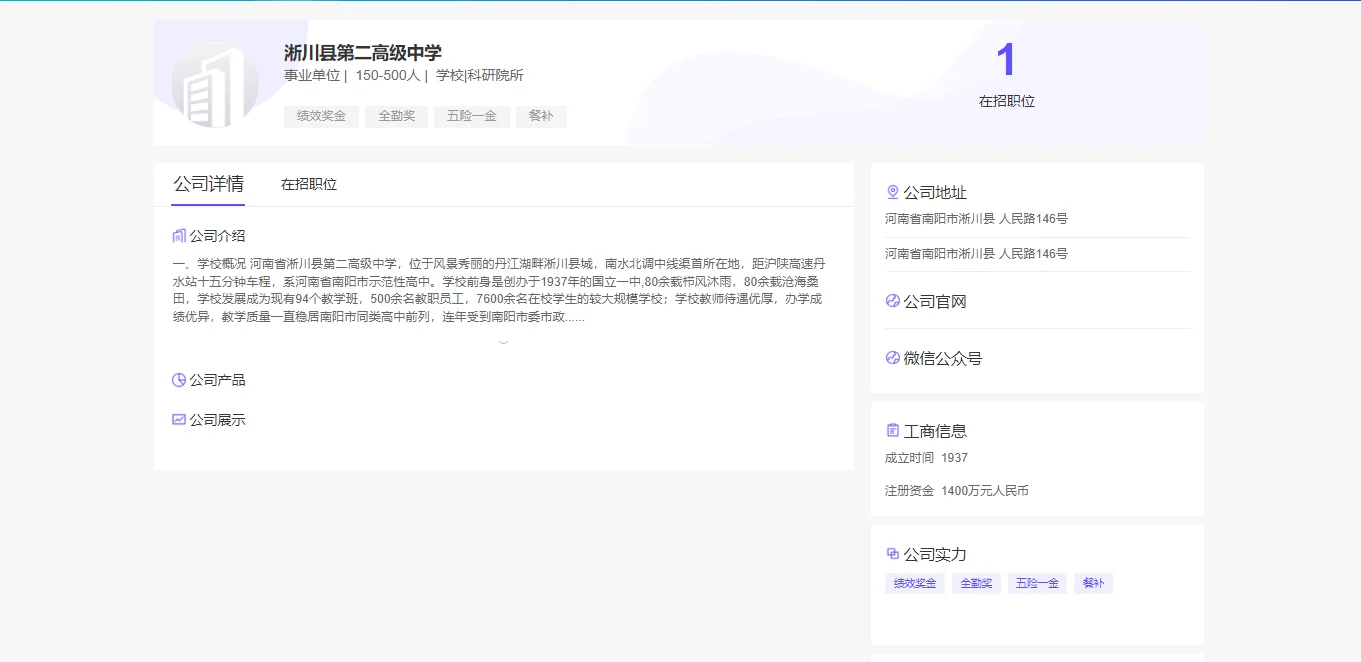
Task: Open the 在招职位 count link showing 1
Action: tap(1006, 62)
